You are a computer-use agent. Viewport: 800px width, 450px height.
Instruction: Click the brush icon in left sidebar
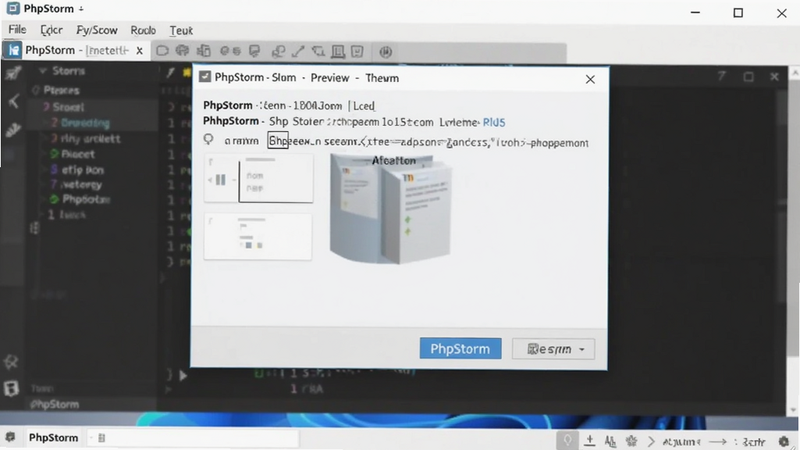click(13, 130)
